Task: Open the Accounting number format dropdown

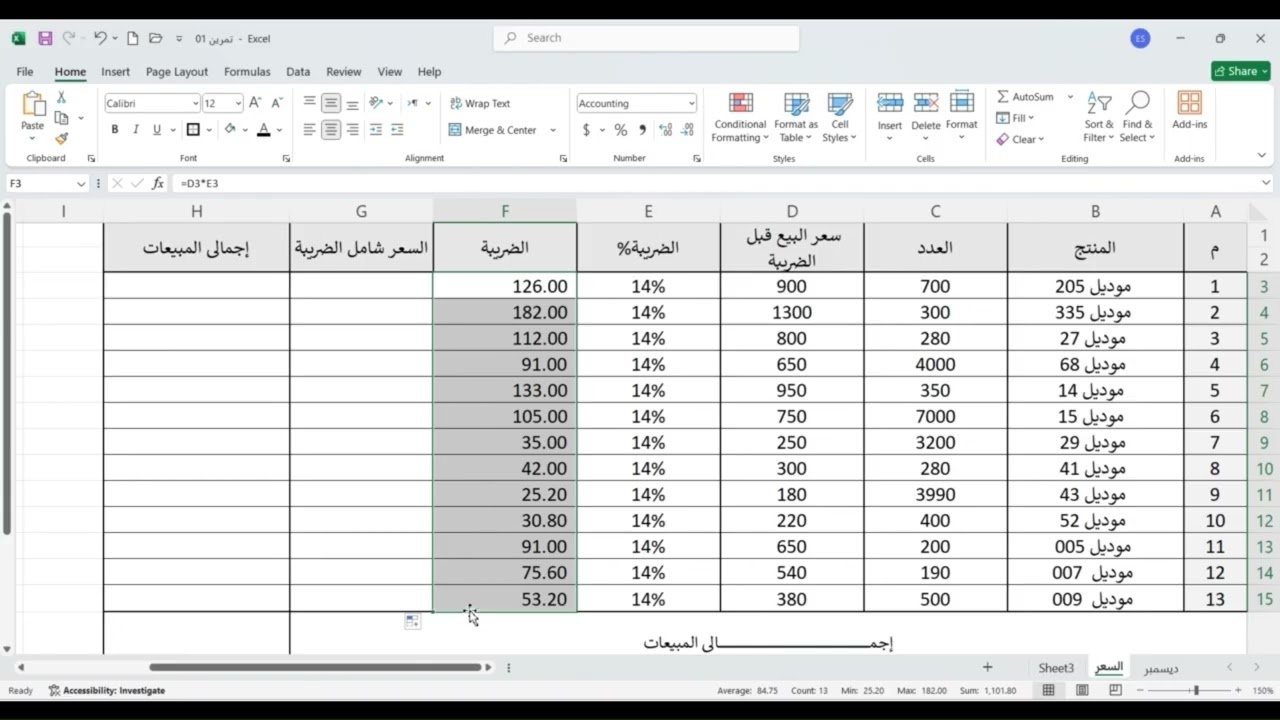Action: 691,103
